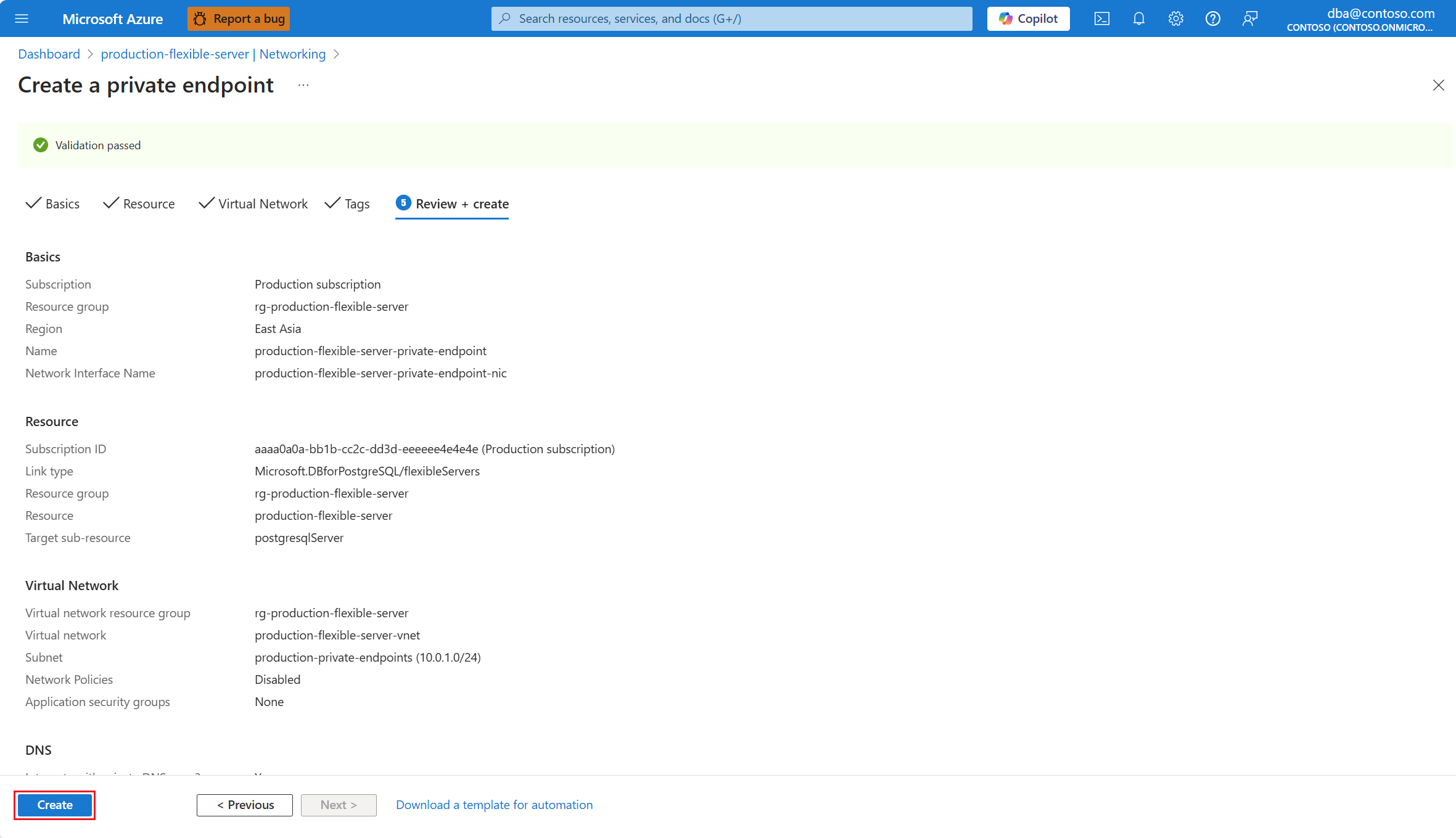Open the hamburger portal menu
Viewport: 1456px width, 838px height.
click(x=22, y=18)
